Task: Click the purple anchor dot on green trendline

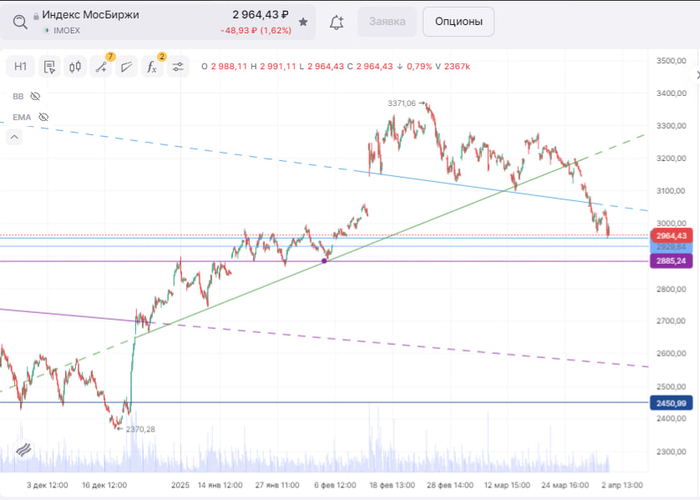Action: point(324,261)
